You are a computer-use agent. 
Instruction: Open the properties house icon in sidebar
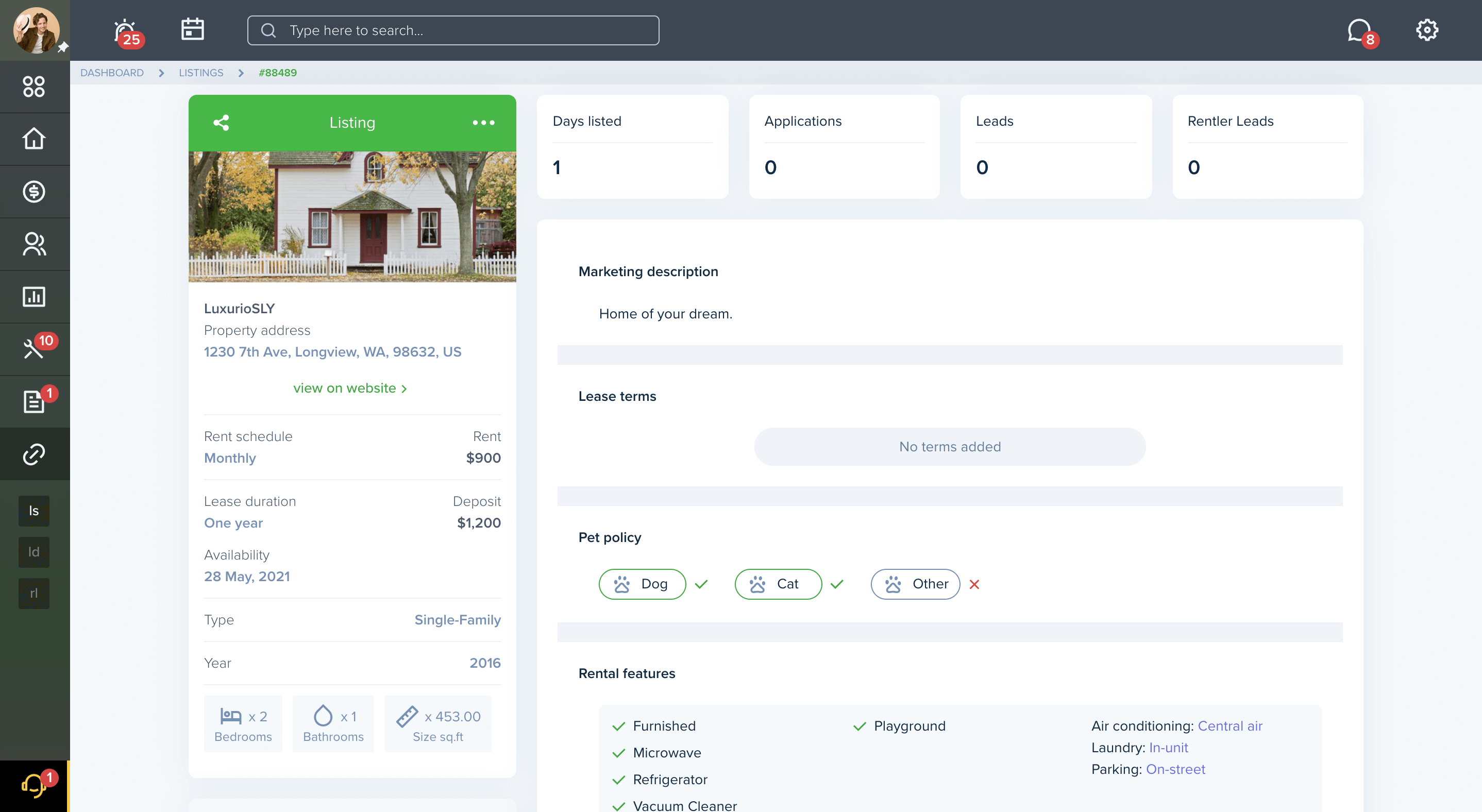[x=34, y=139]
